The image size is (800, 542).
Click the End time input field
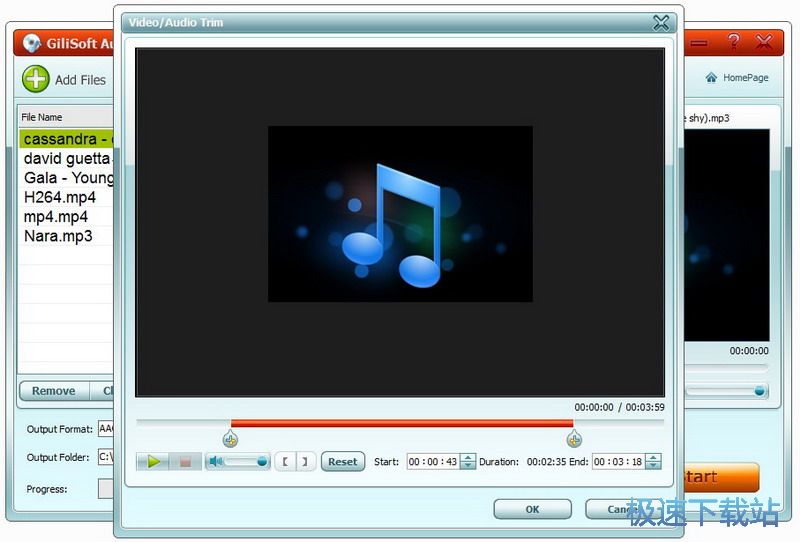click(x=617, y=462)
